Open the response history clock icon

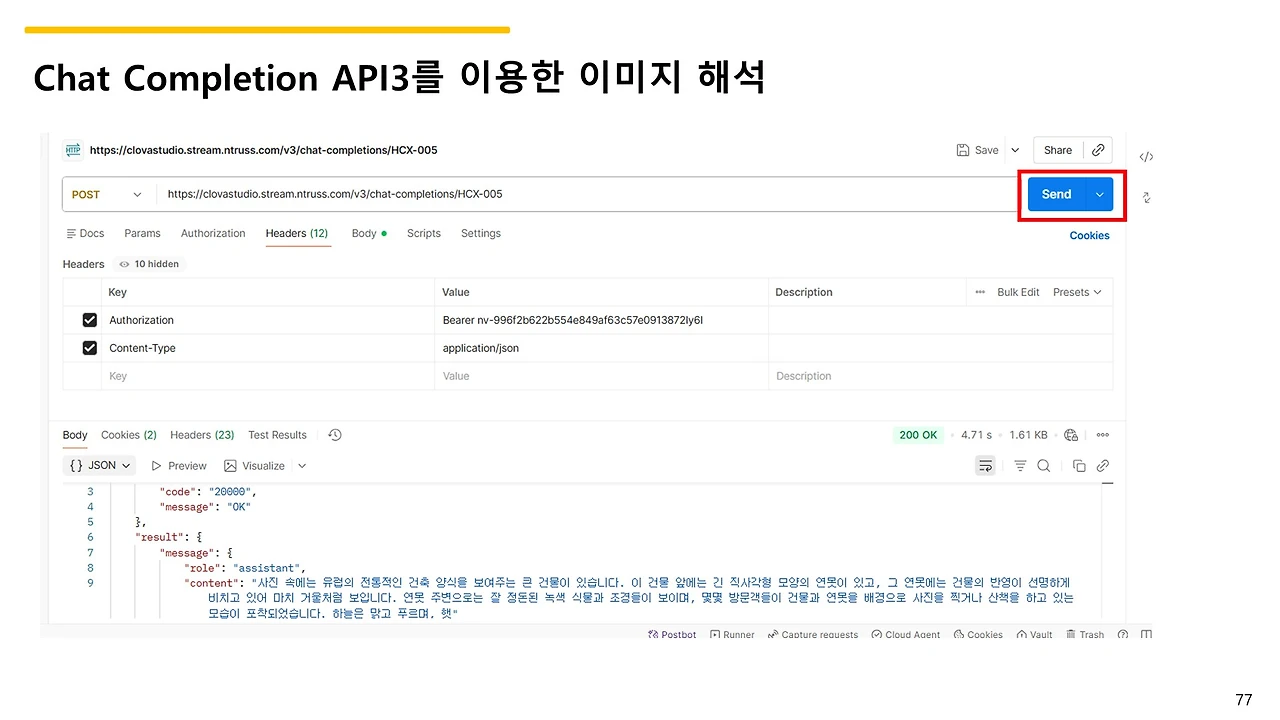point(335,435)
